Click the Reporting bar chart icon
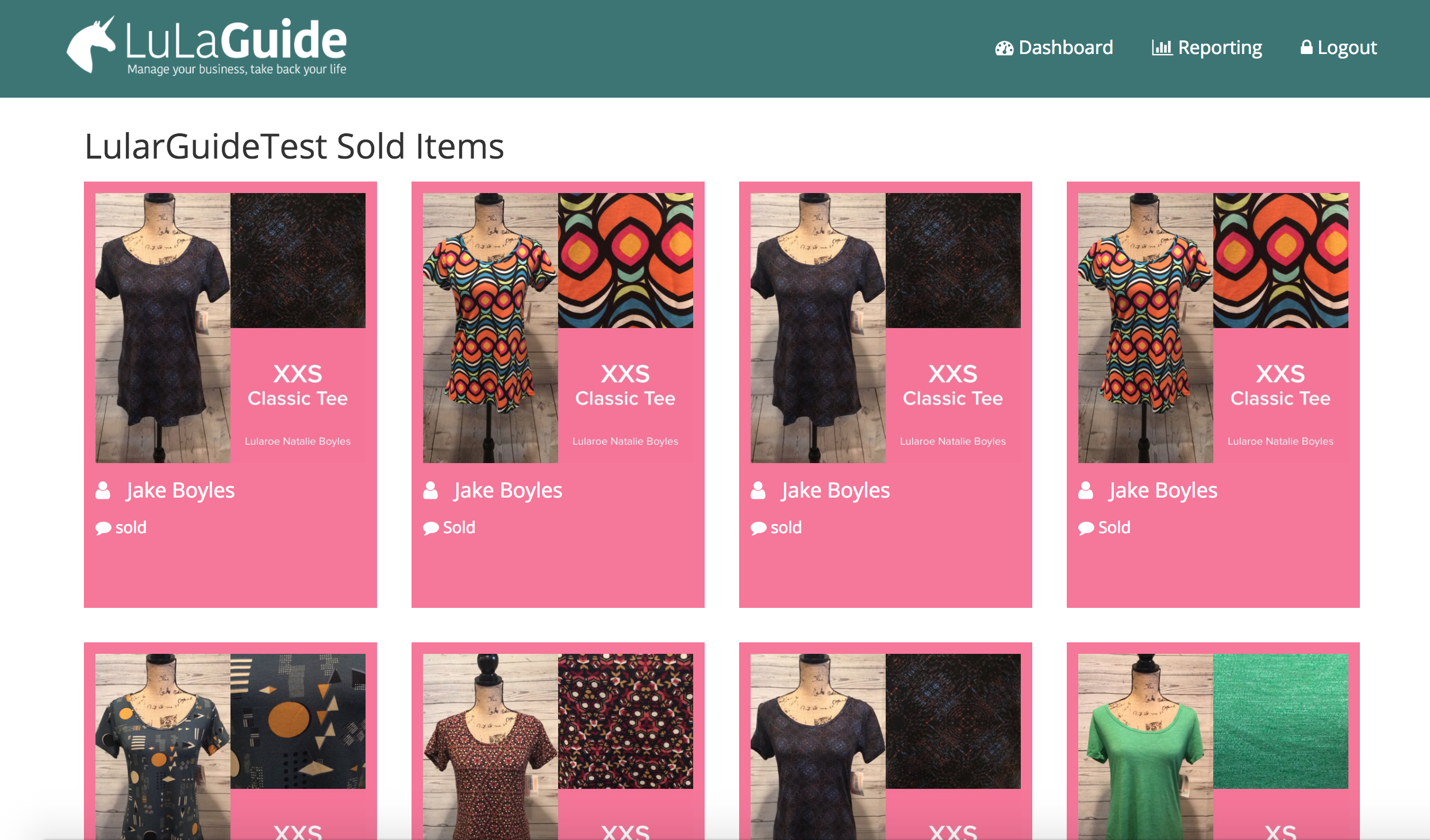This screenshot has height=840, width=1430. (1162, 48)
